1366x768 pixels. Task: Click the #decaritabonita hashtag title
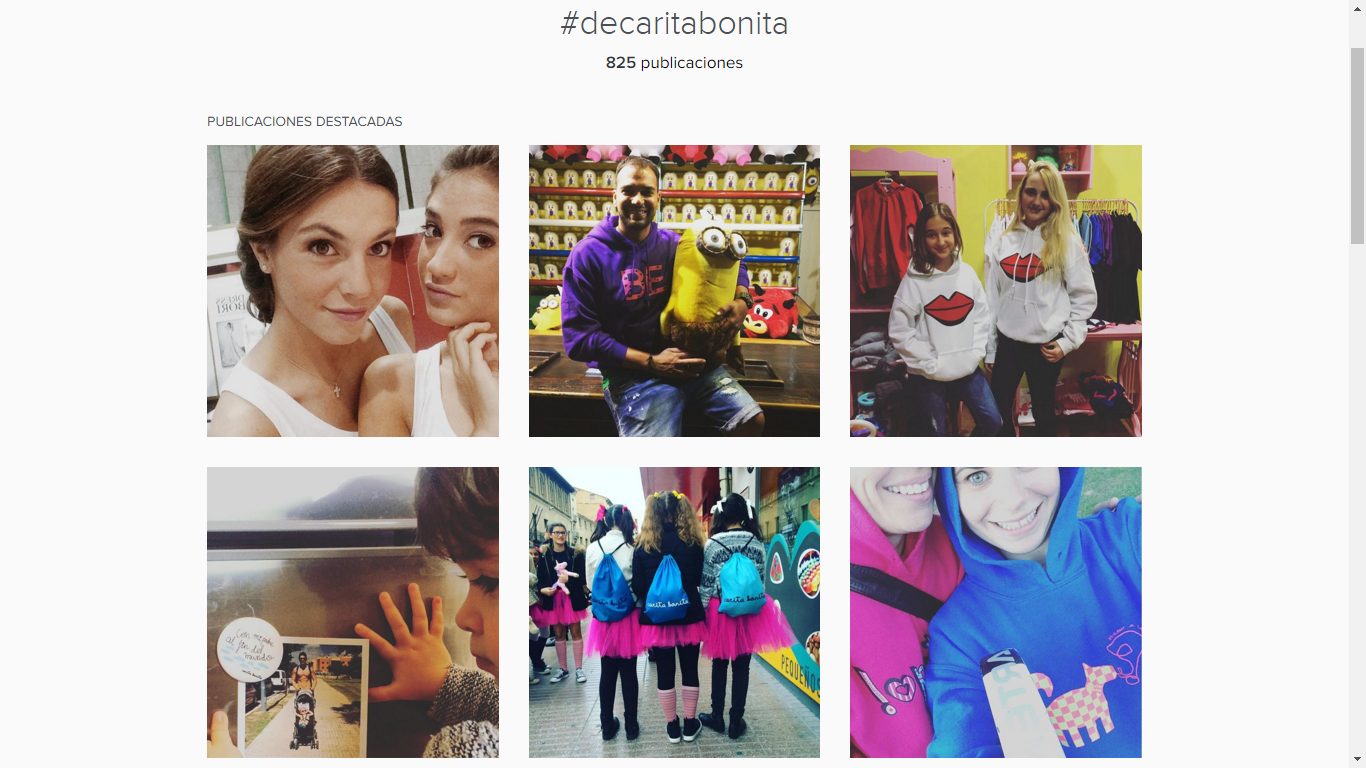(674, 23)
